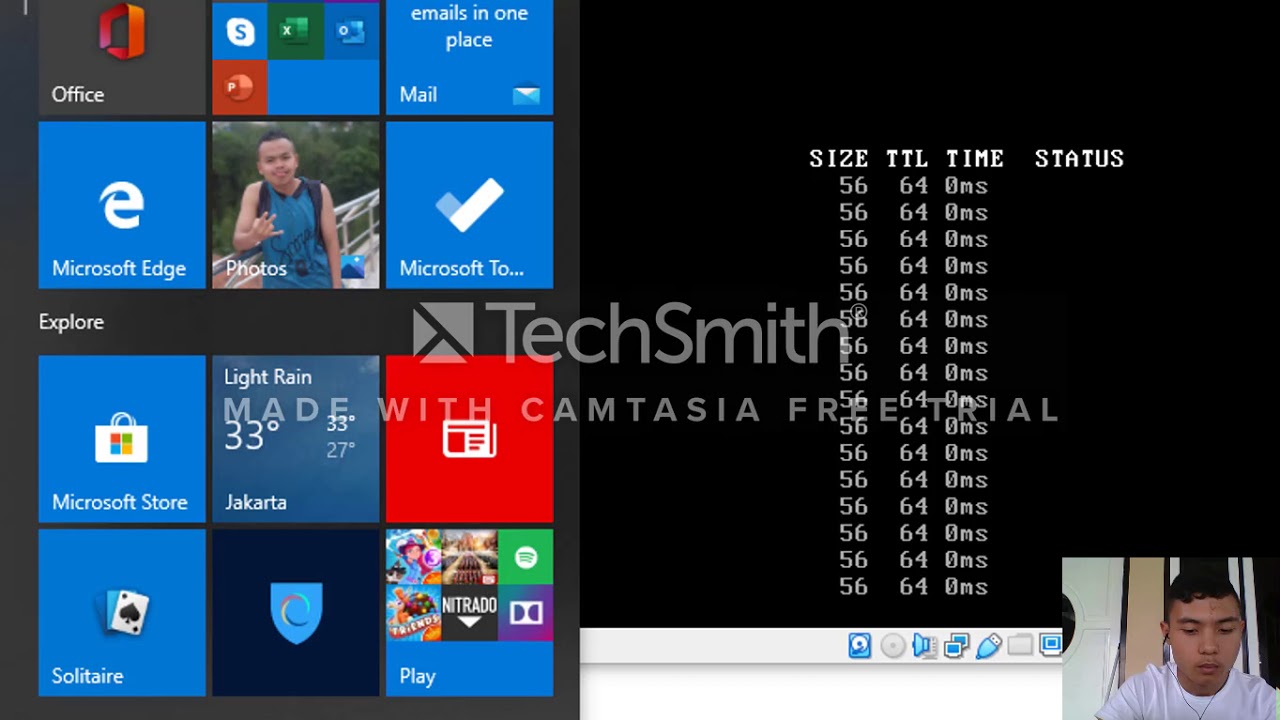Screen dimensions: 1280x720
Task: Click the VirtualBox USB devices status icon
Action: (988, 646)
